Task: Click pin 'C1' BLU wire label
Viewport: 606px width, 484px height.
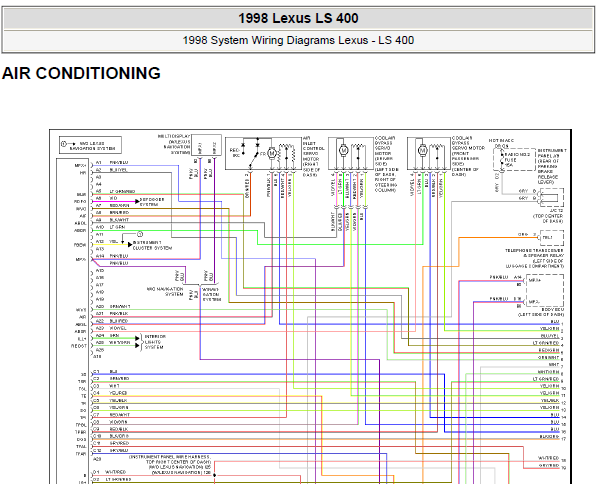Action: click(113, 372)
